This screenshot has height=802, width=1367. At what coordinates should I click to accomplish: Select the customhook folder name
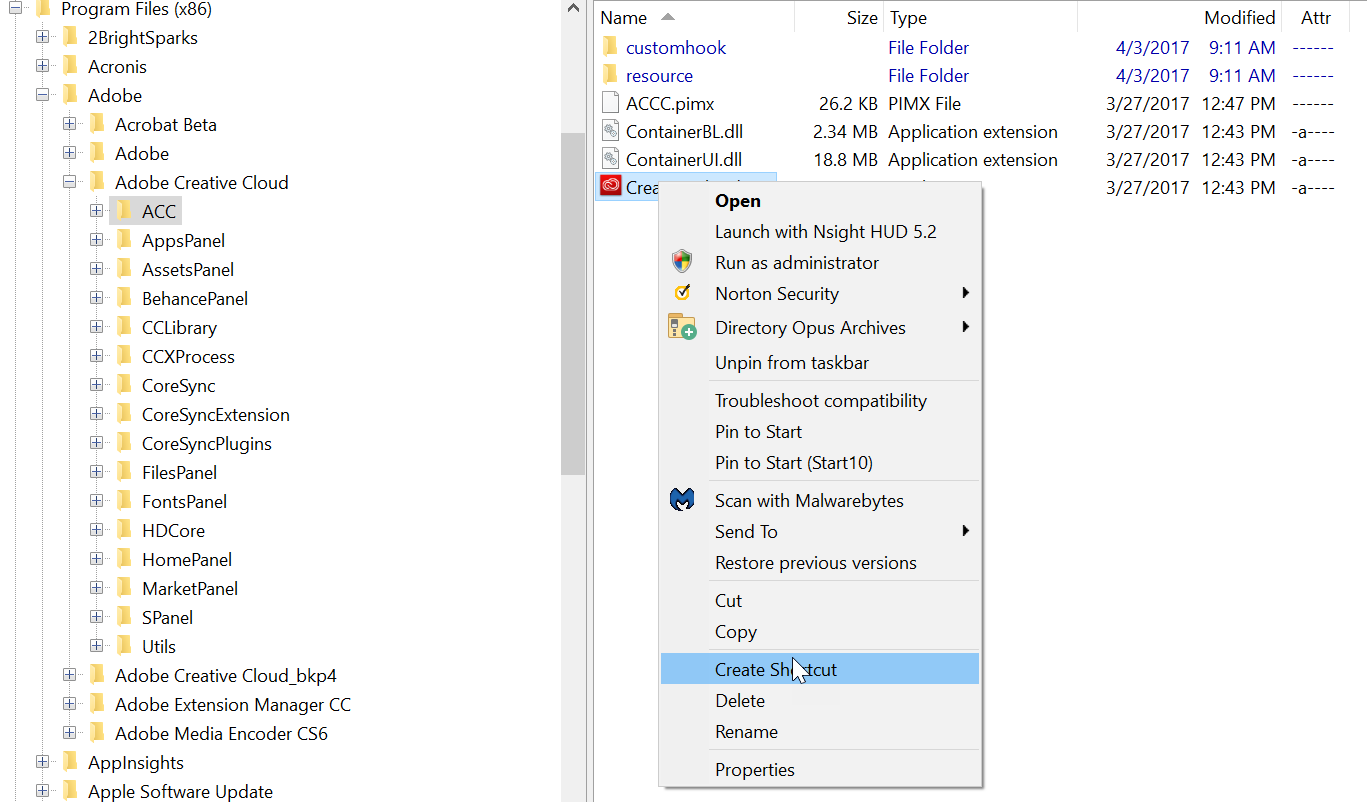676,47
